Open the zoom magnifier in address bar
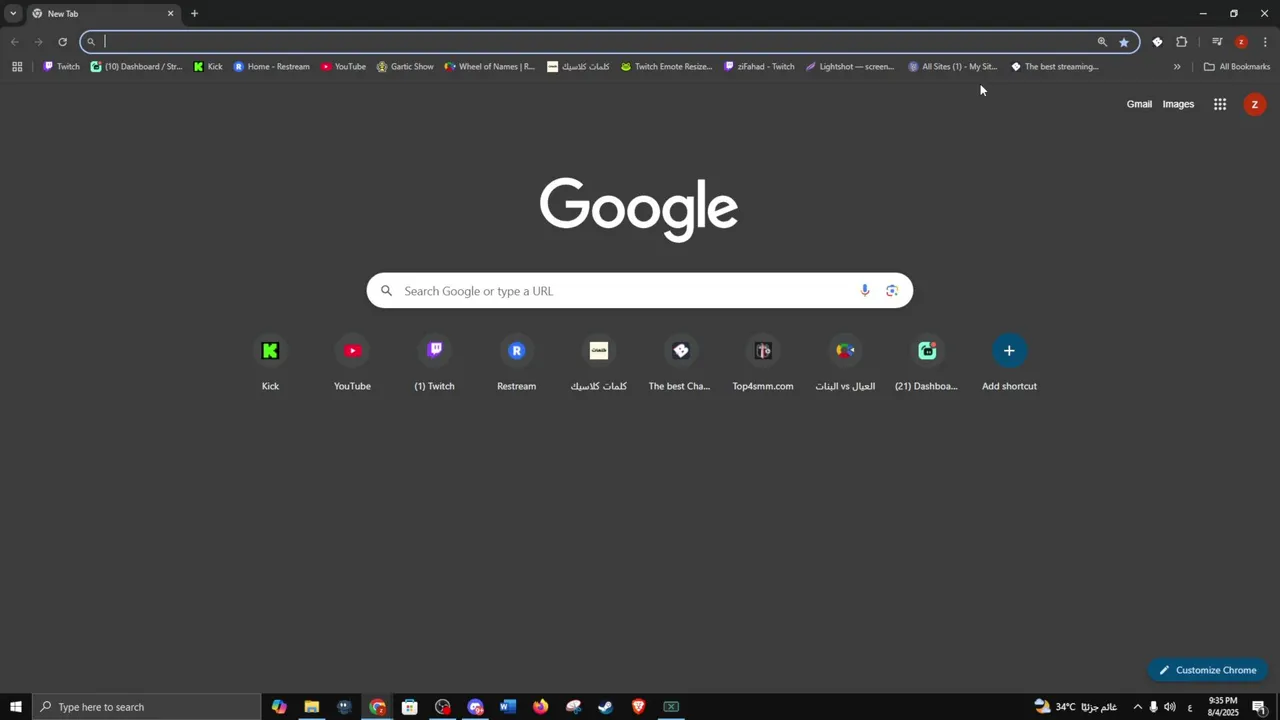1280x720 pixels. [x=1102, y=42]
